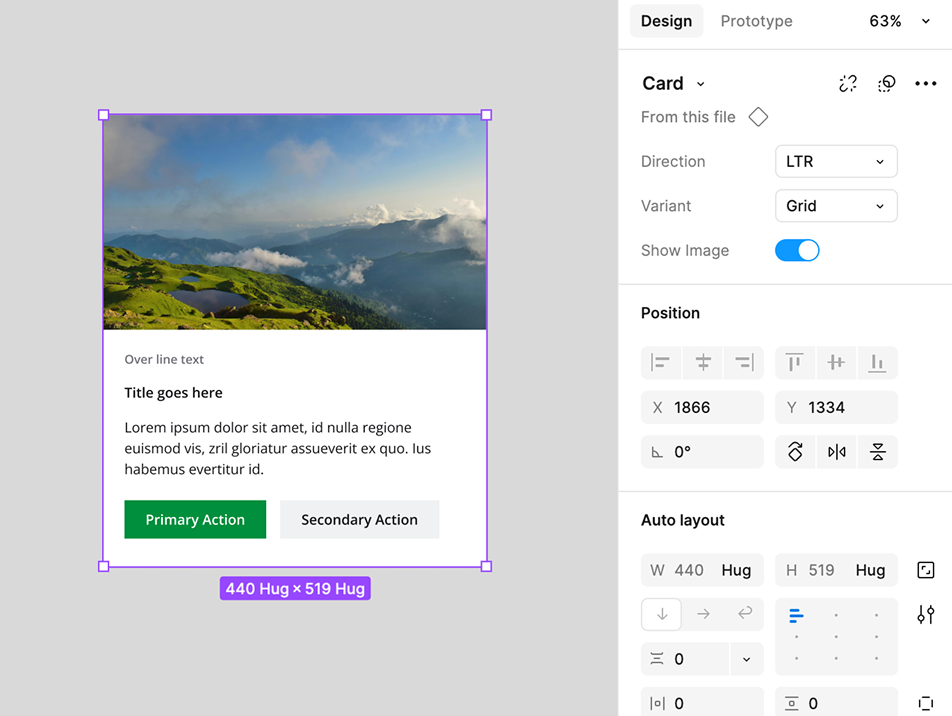
Task: Click the top-right selection handle
Action: [x=486, y=115]
